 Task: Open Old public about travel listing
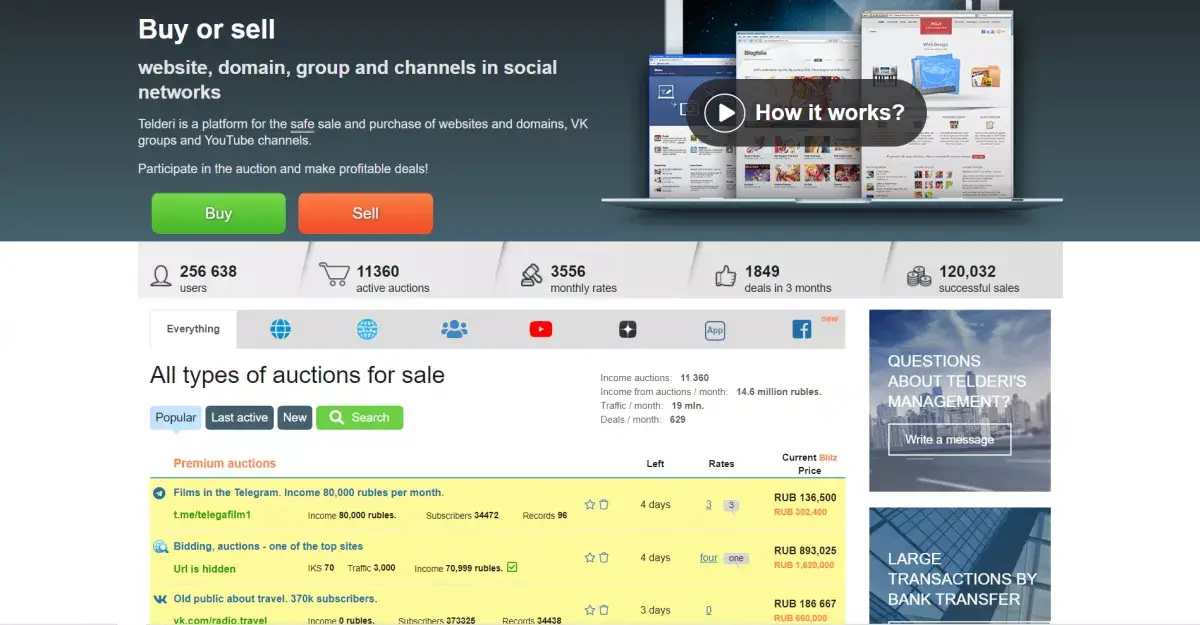click(x=275, y=599)
